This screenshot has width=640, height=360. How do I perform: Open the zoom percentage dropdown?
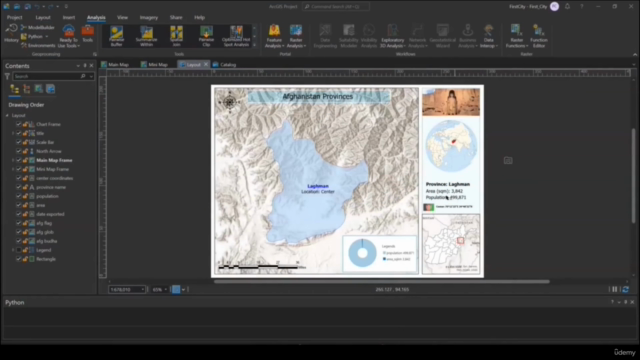pyautogui.click(x=165, y=289)
